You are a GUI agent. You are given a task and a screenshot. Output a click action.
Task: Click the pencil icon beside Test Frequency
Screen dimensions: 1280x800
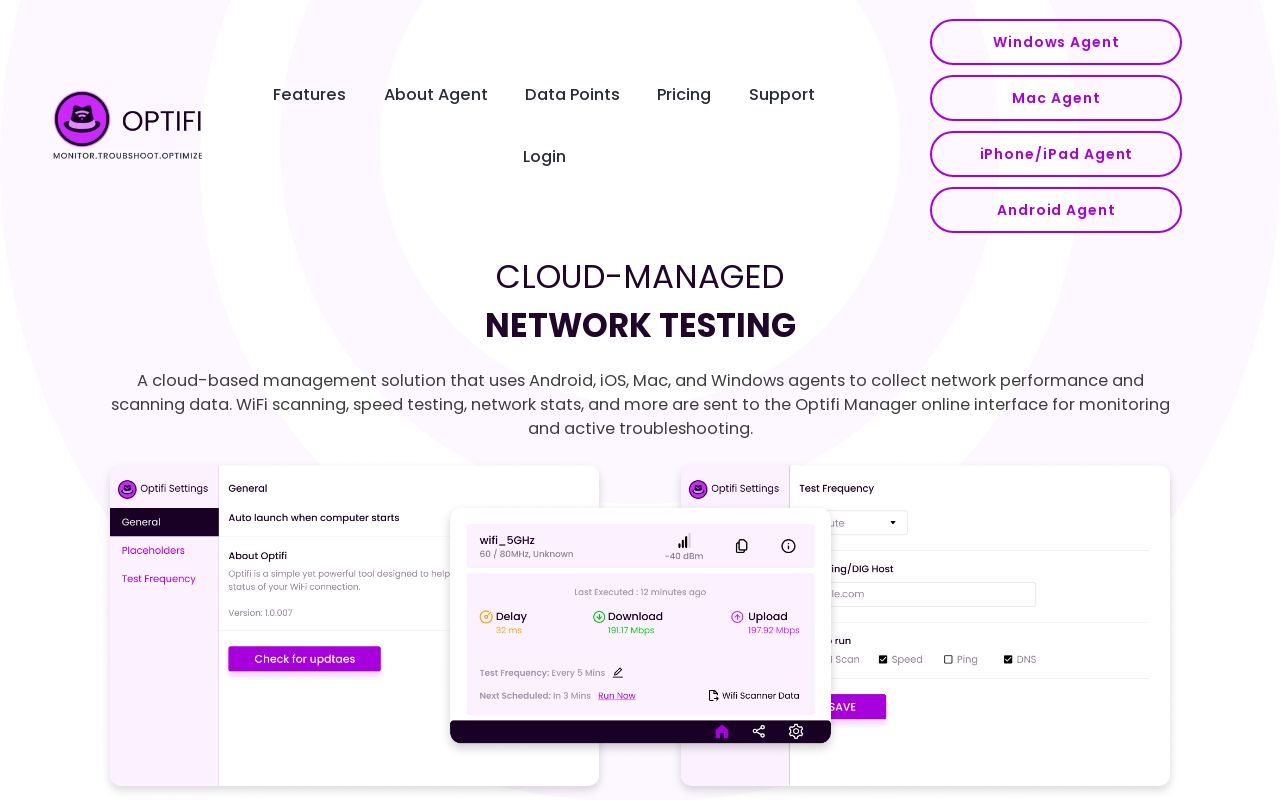tap(618, 673)
